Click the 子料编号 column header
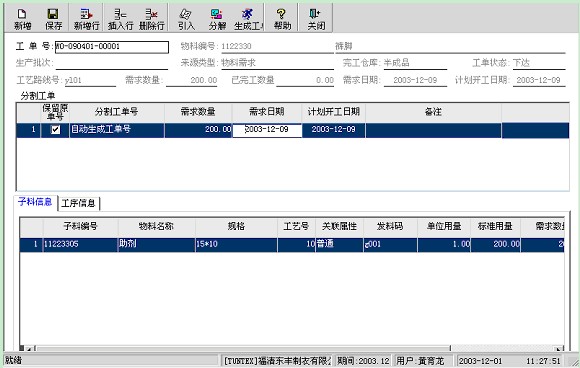 click(x=81, y=226)
